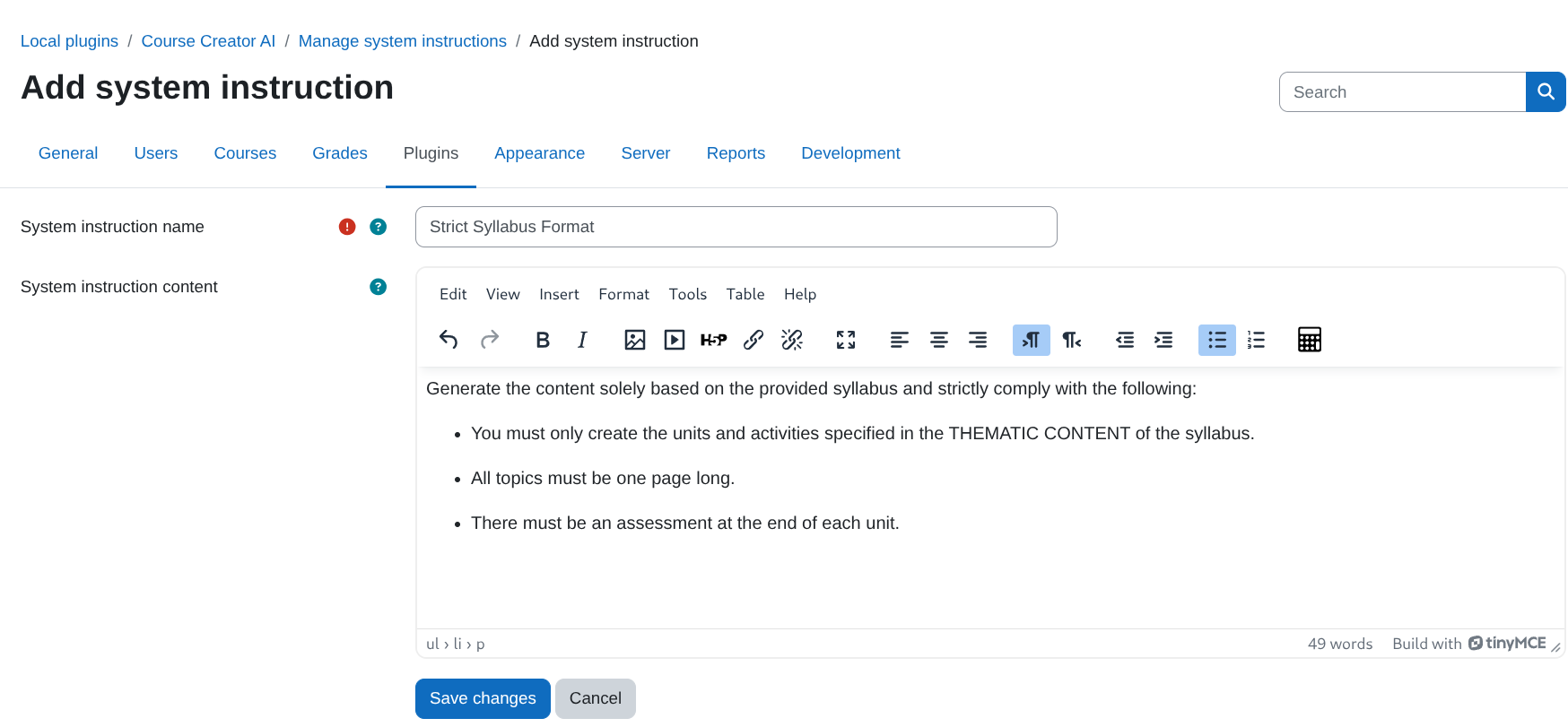The image size is (1568, 727).
Task: Switch to the Courses tab
Action: 245,153
